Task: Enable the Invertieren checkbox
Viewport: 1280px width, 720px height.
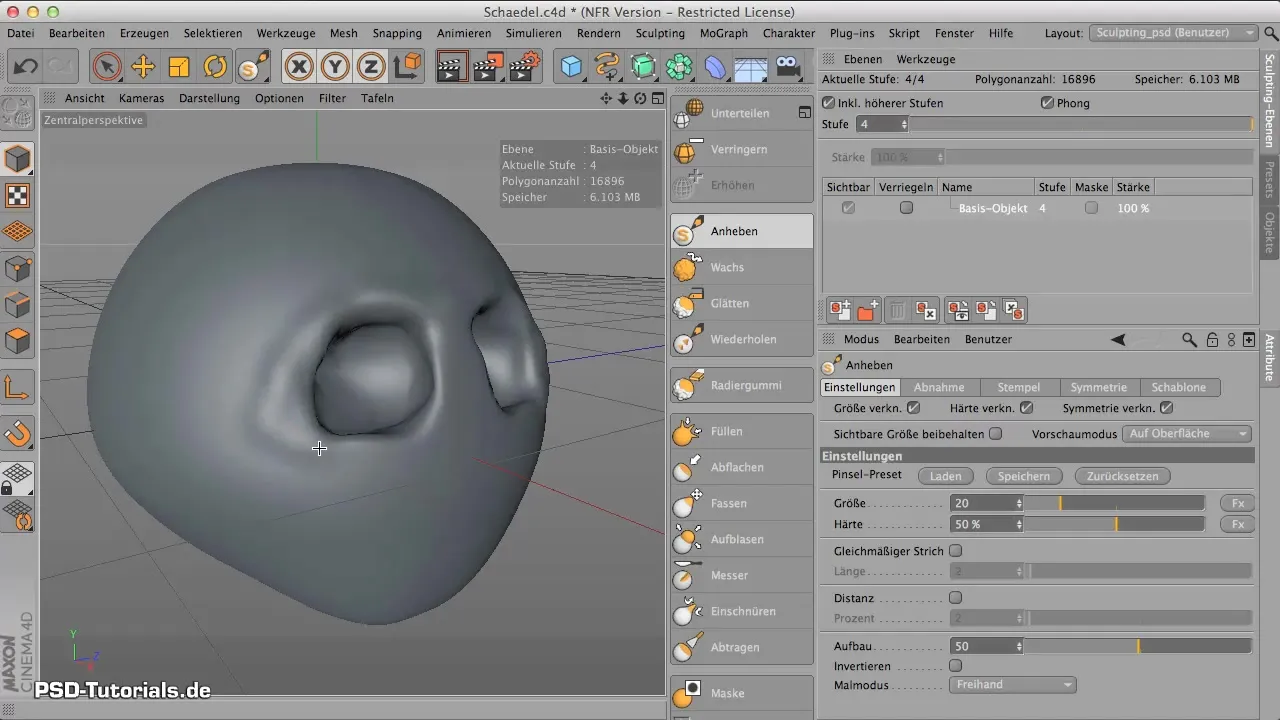Action: (955, 665)
